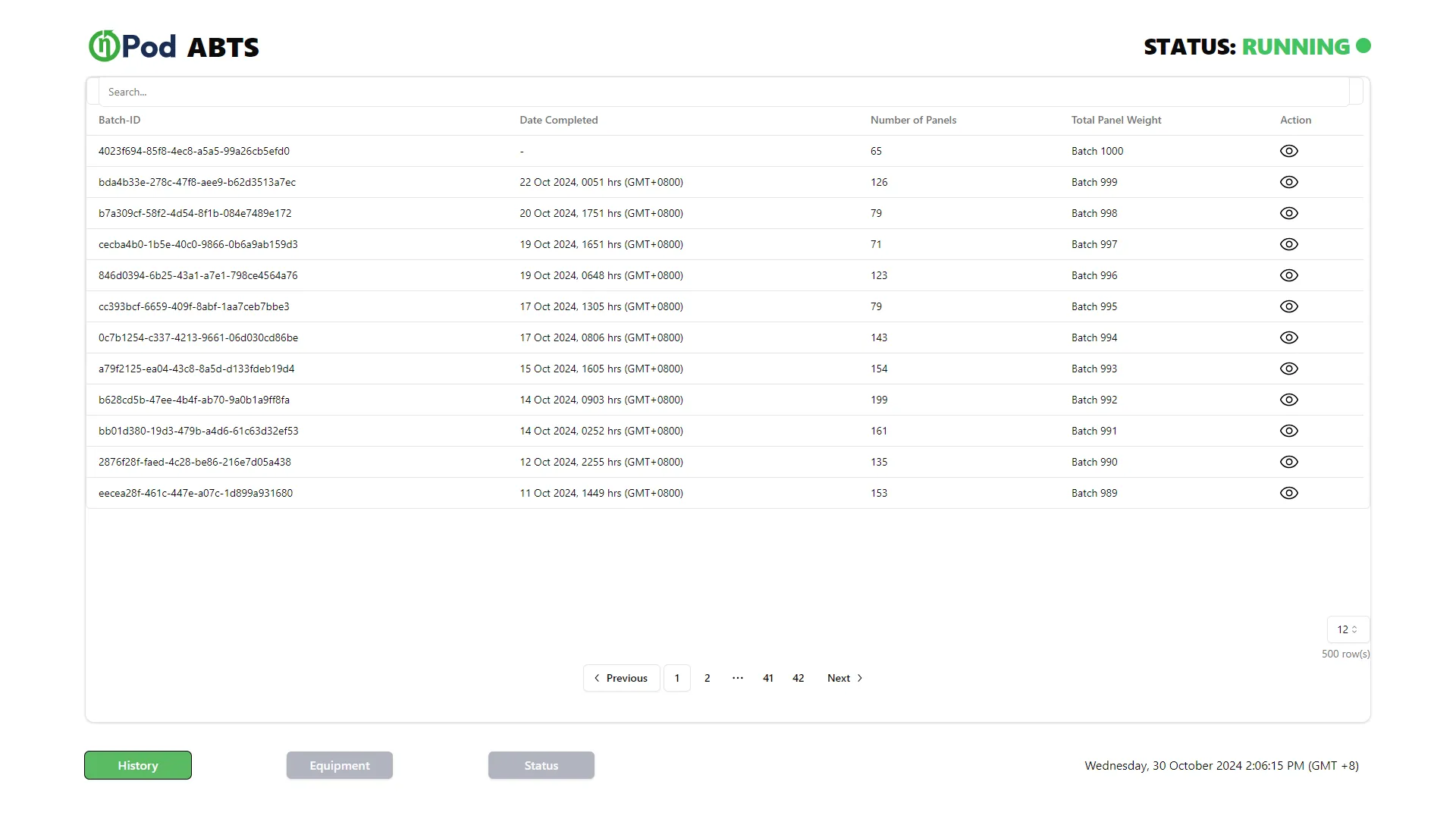1456x819 pixels.
Task: Go to the Status tab
Action: 541,765
